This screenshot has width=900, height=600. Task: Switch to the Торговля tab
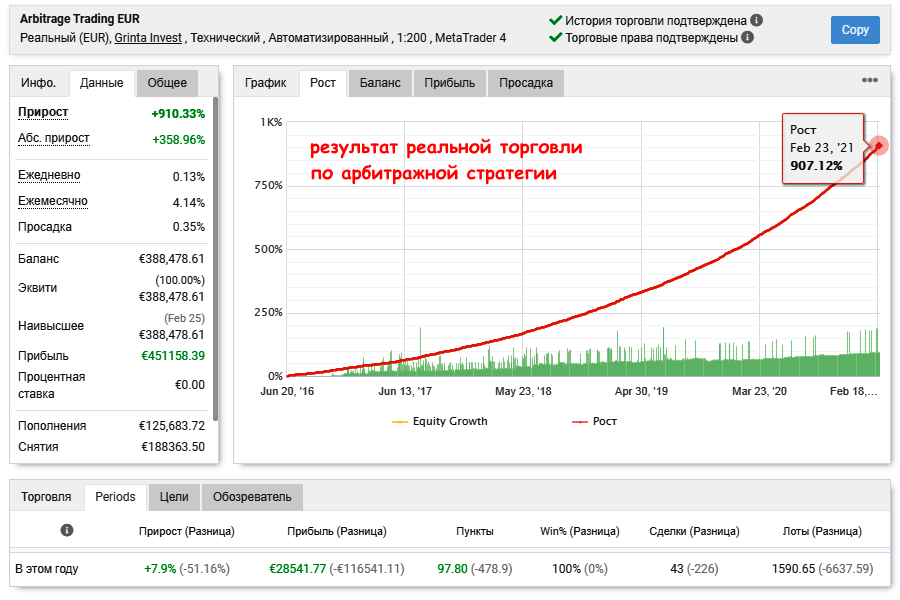pos(46,496)
